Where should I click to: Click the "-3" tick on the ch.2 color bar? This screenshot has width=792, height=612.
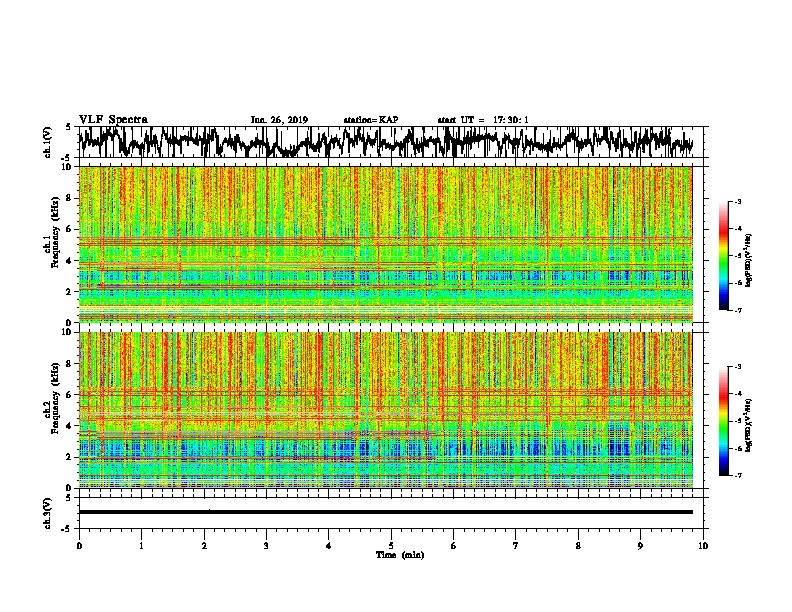[737, 367]
